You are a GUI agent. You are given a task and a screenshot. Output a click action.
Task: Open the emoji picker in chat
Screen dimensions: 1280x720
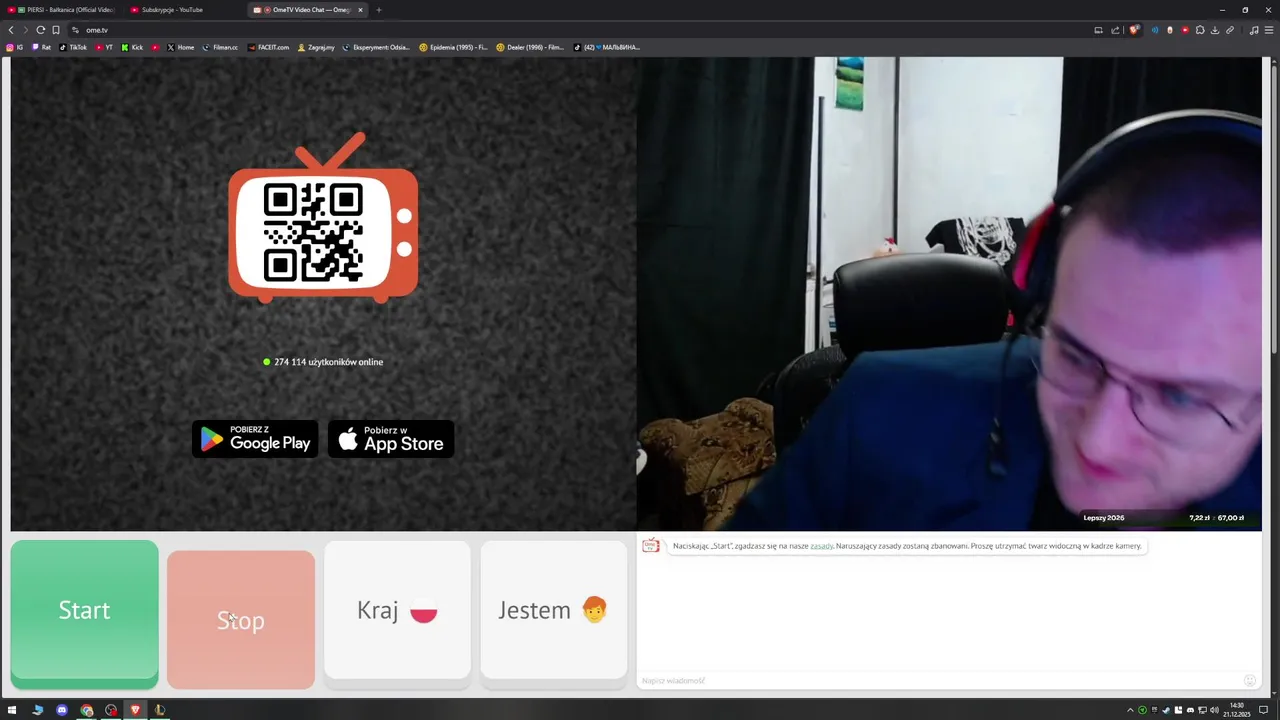[1249, 681]
